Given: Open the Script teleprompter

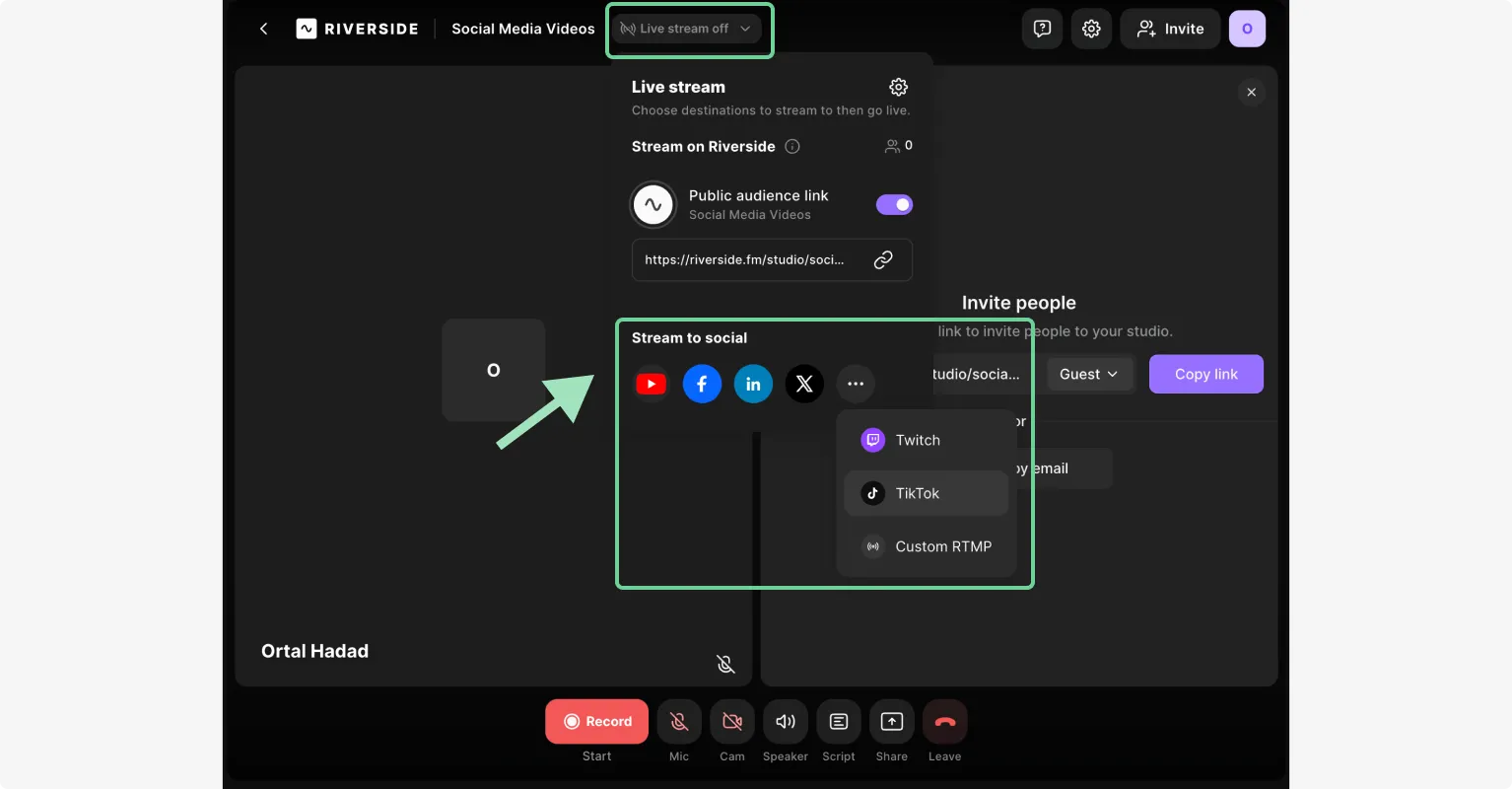Looking at the screenshot, I should pos(839,721).
